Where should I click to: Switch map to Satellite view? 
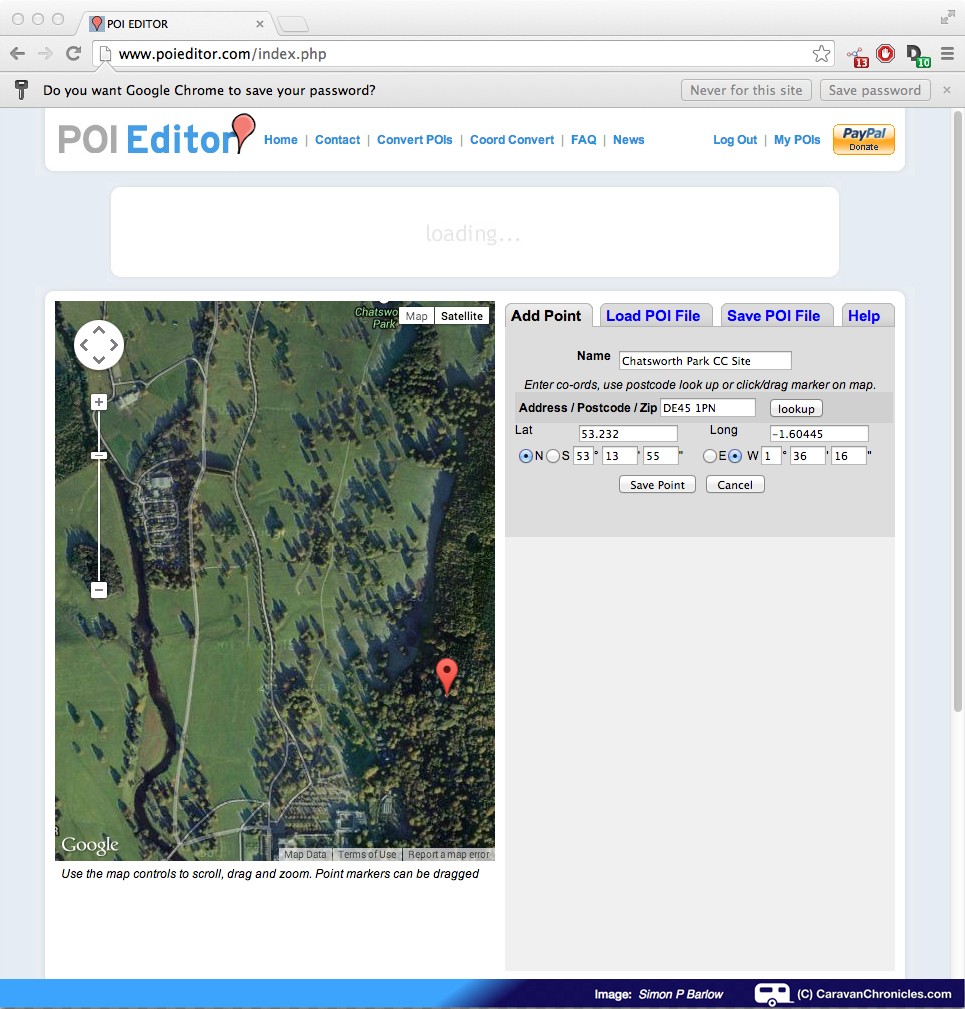click(462, 316)
